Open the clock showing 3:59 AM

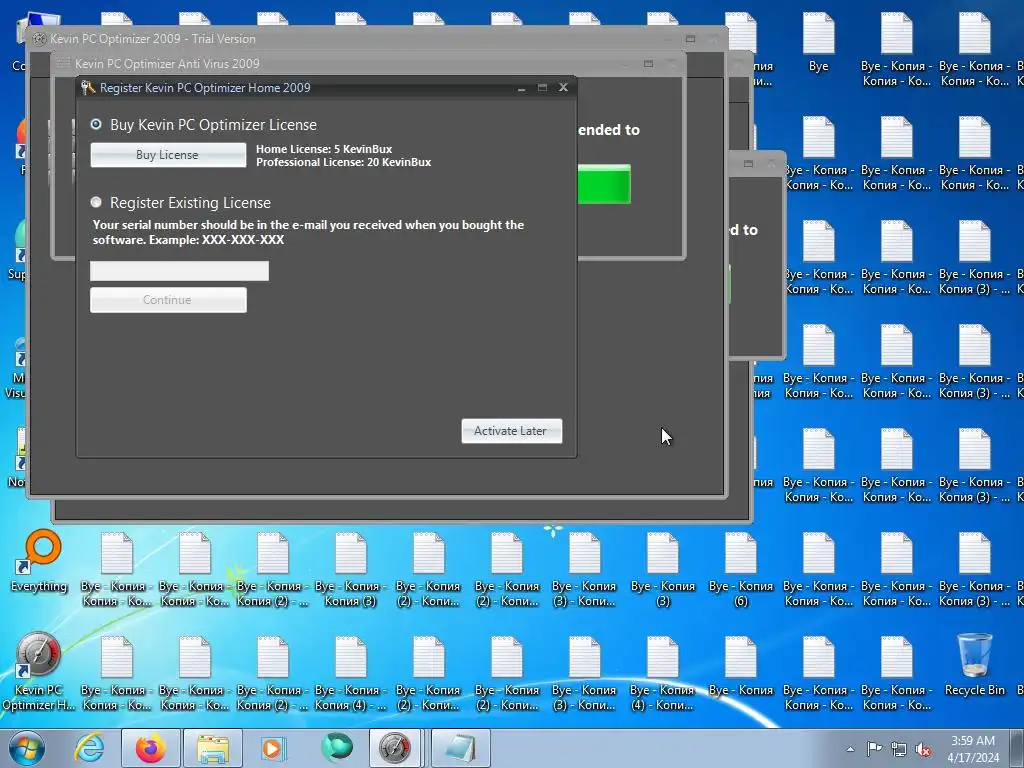point(973,748)
